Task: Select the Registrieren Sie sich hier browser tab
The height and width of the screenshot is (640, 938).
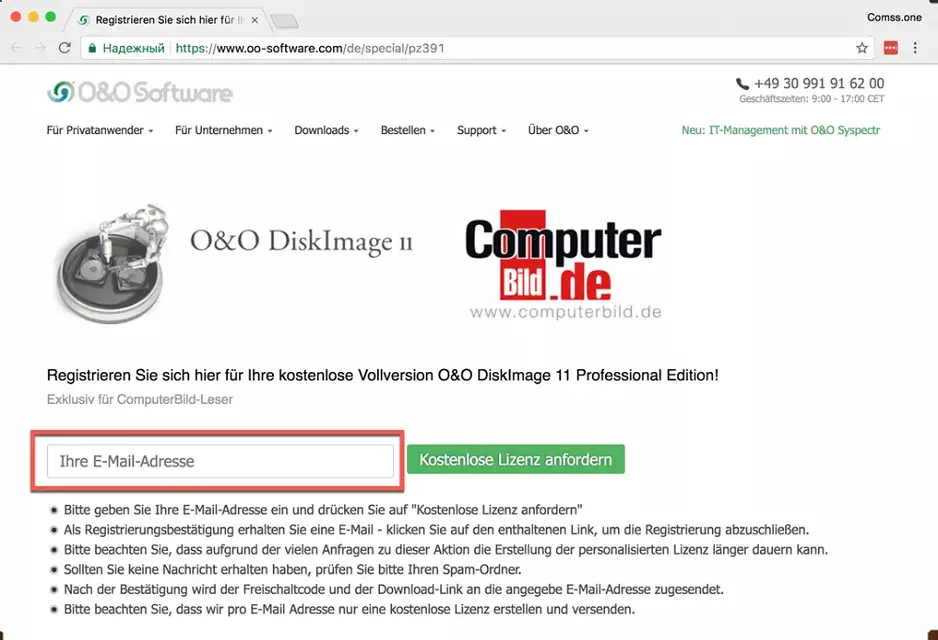Action: (169, 20)
